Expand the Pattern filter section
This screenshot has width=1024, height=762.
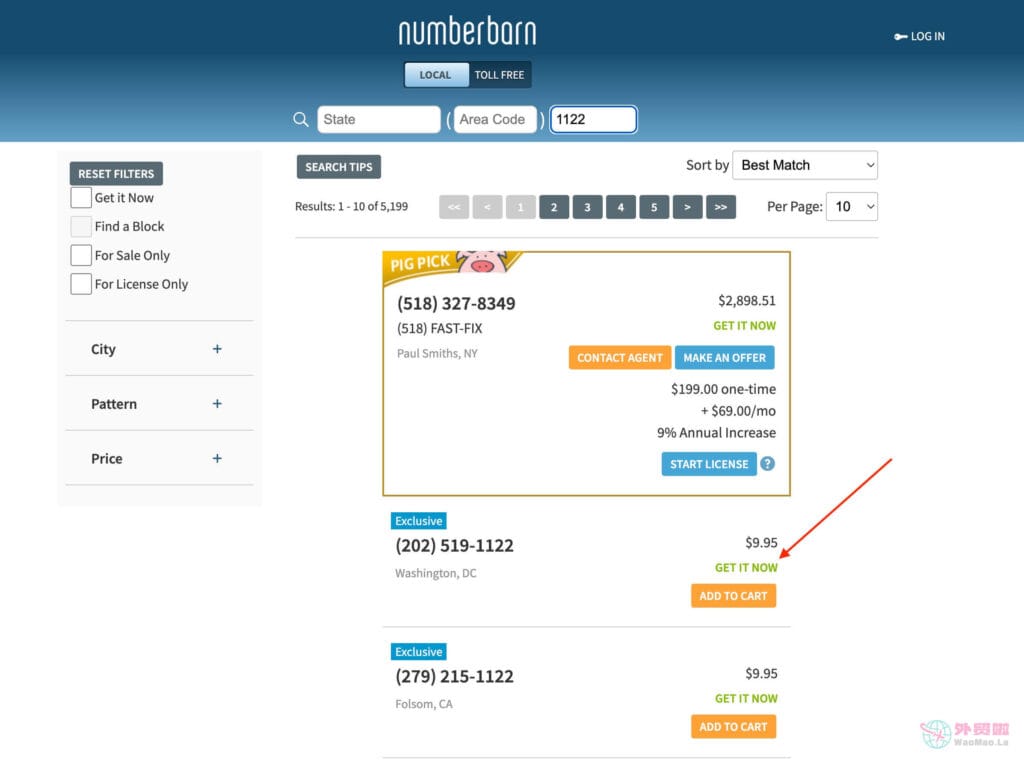[x=217, y=404]
